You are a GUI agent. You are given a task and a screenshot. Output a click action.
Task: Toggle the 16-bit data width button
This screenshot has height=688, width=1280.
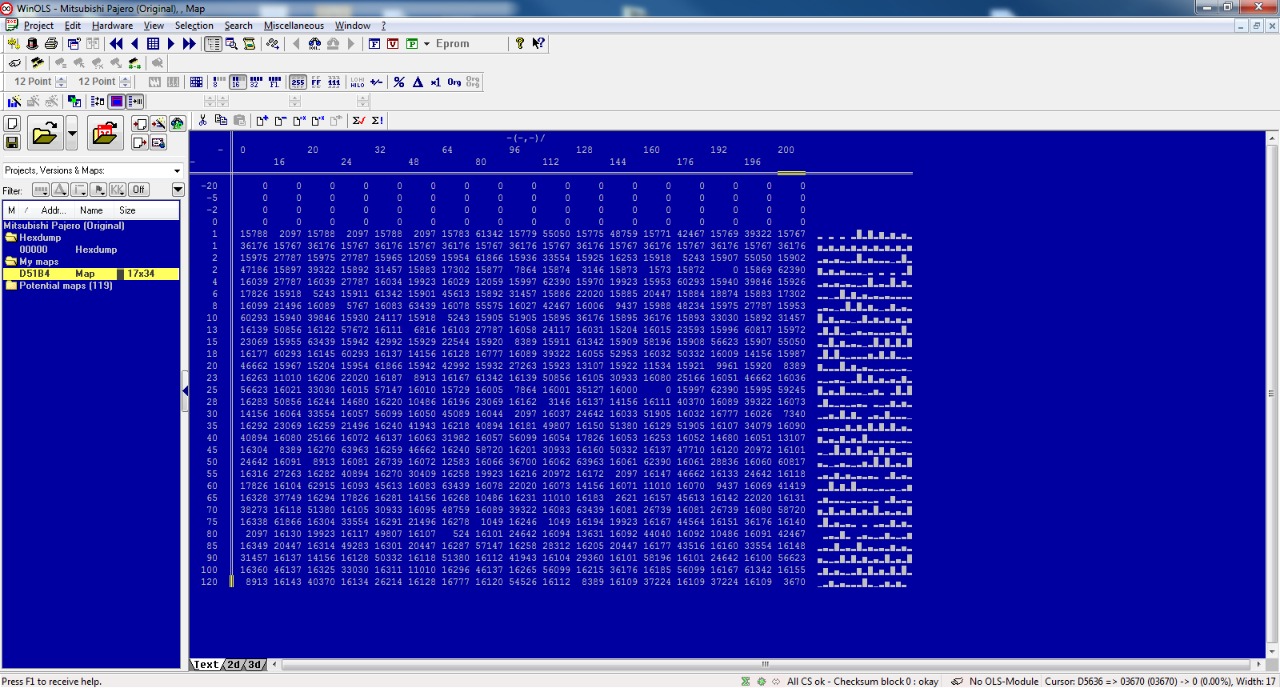click(238, 82)
